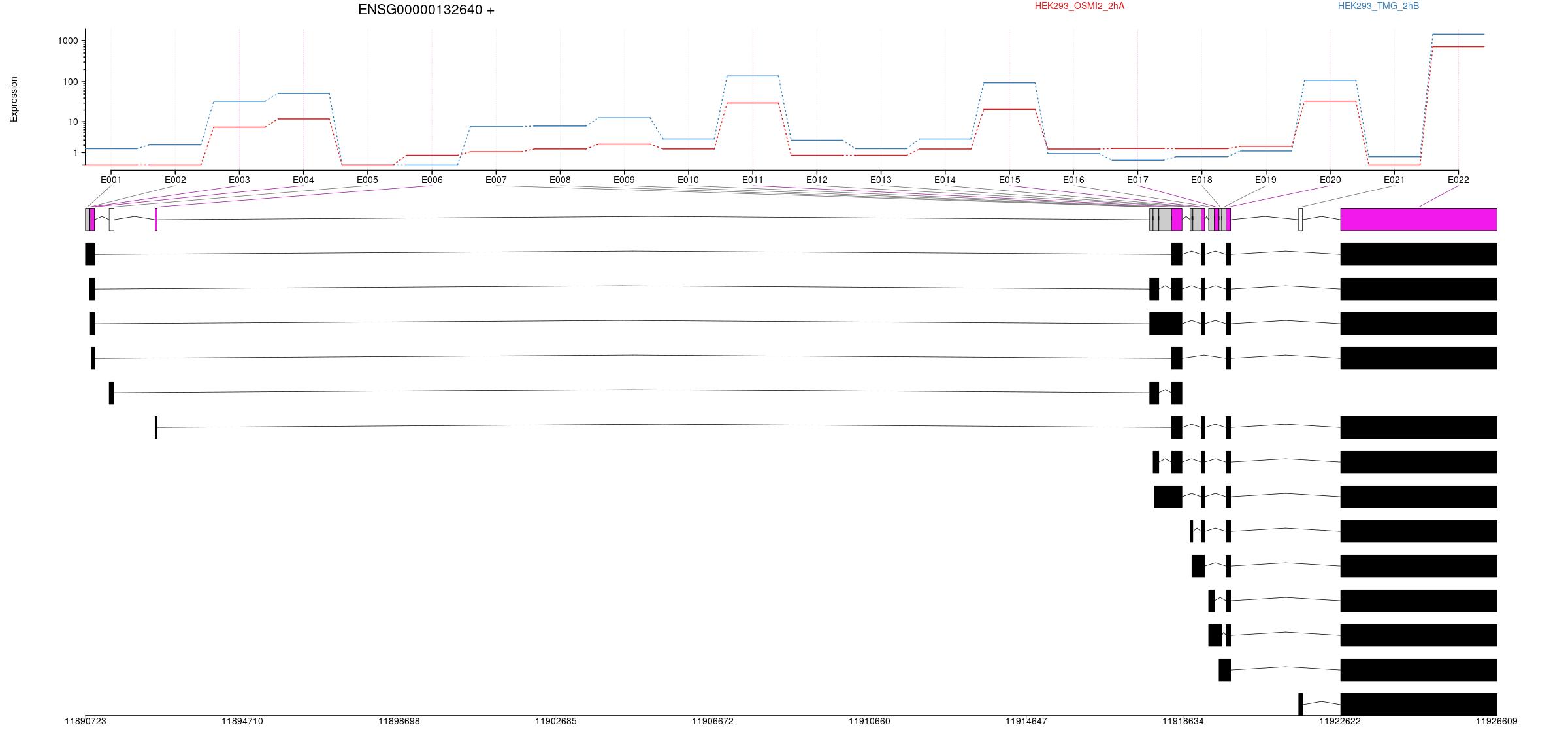Click y-axis tick value 10
The height and width of the screenshot is (732, 1568).
click(x=73, y=122)
